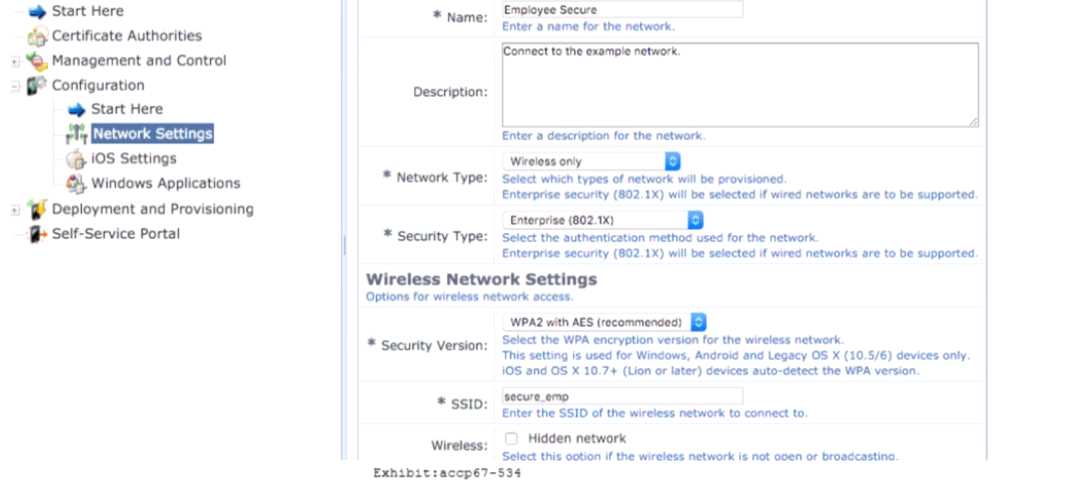Open the Security Type dropdown
Image resolution: width=1069 pixels, height=484 pixels.
[x=602, y=219]
